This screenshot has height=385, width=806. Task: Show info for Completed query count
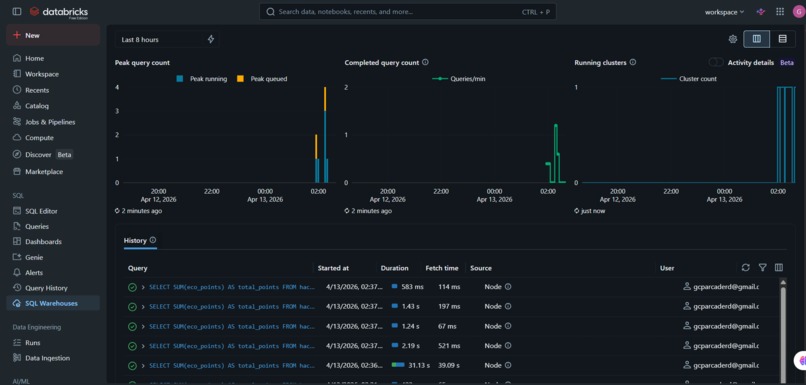[x=425, y=62]
